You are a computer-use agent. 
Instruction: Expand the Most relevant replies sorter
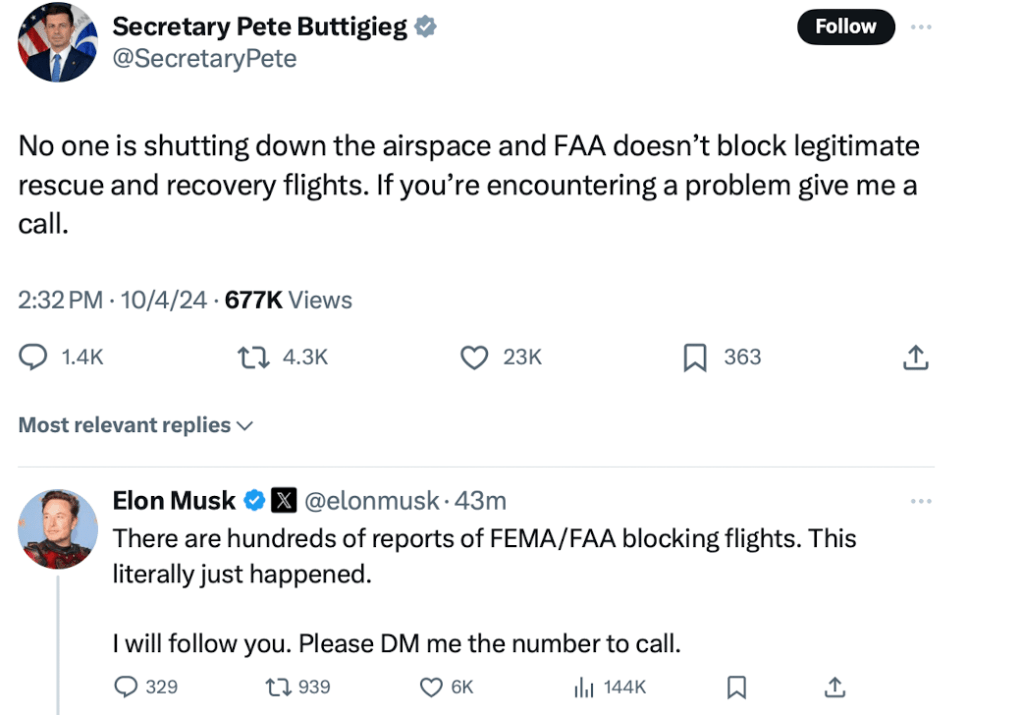click(135, 425)
